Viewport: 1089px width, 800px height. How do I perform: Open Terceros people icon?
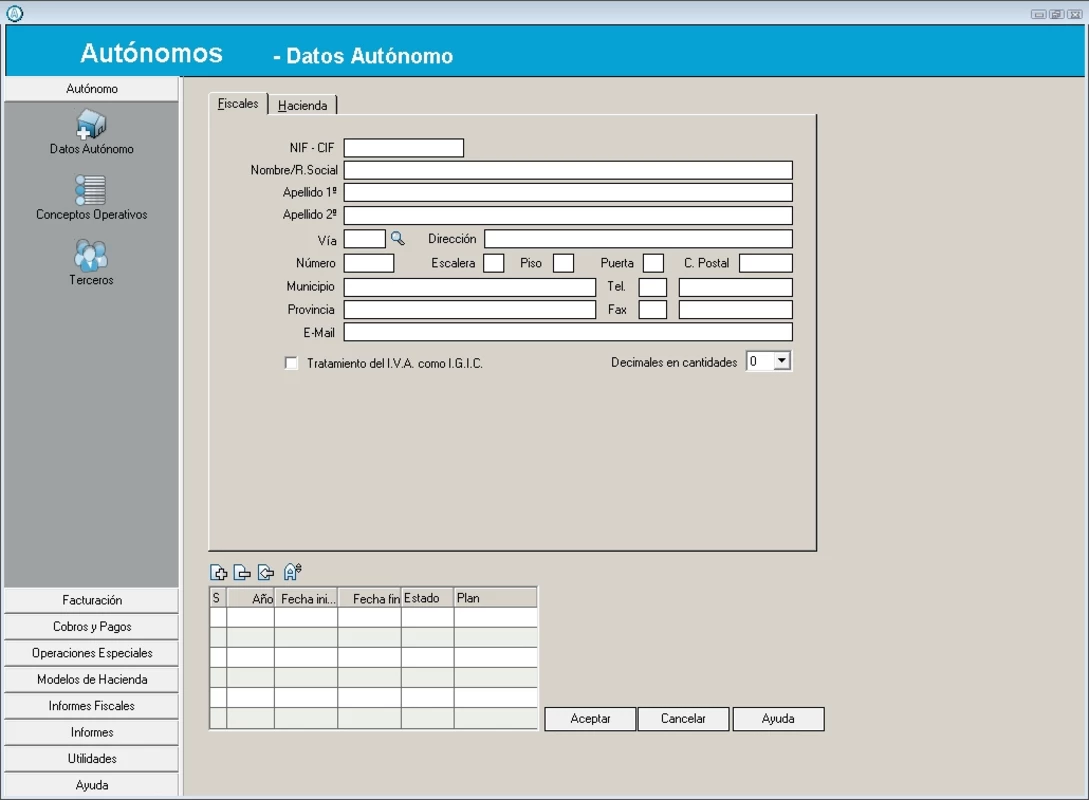click(x=91, y=256)
